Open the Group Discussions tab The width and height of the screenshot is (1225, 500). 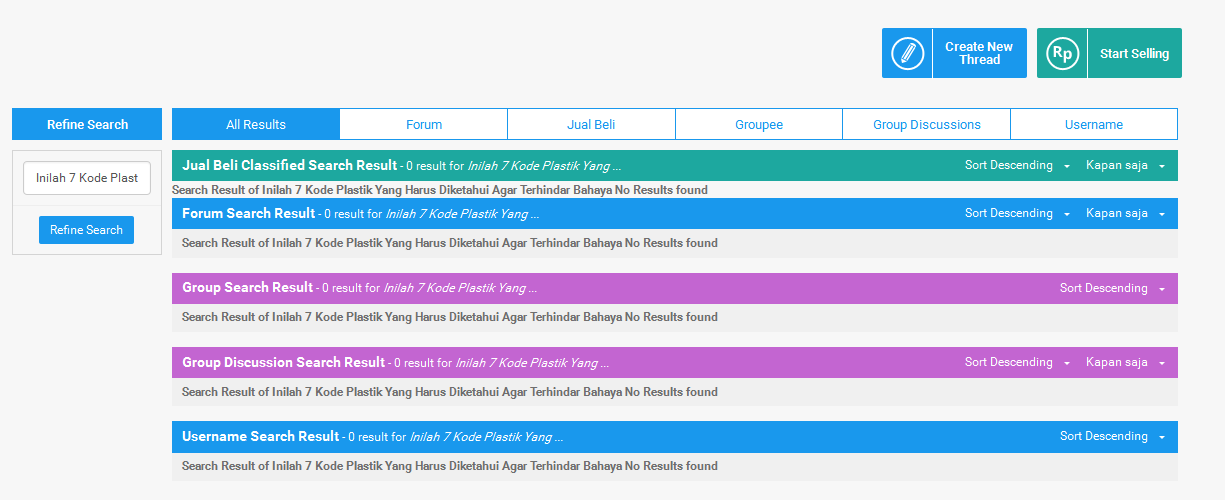click(x=927, y=124)
